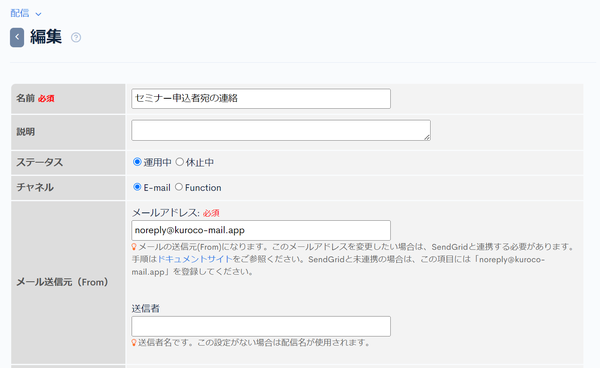Click the 送信者 field label
600x368 pixels.
point(145,308)
